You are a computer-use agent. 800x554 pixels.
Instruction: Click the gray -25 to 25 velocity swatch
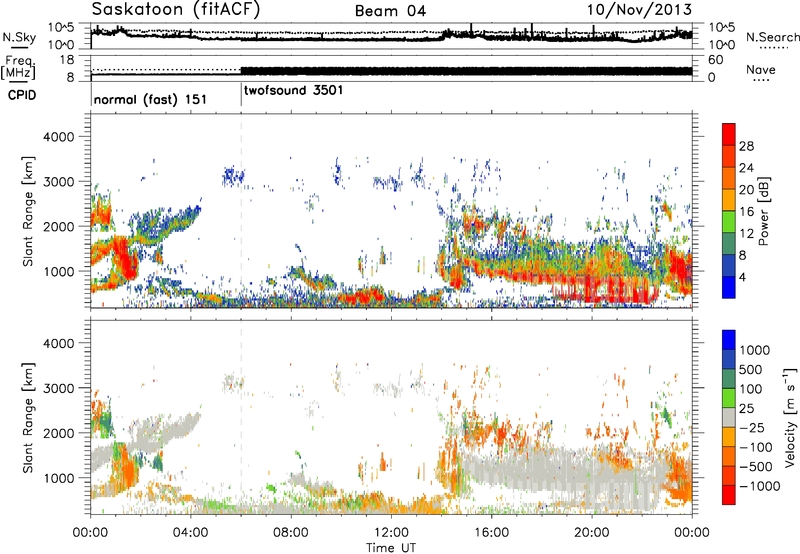729,417
